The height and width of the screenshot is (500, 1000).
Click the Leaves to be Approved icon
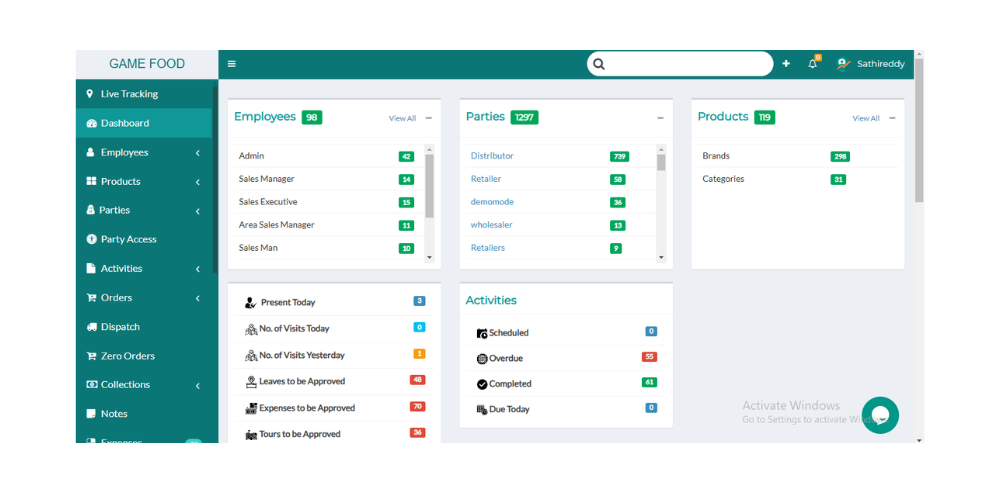click(x=251, y=381)
